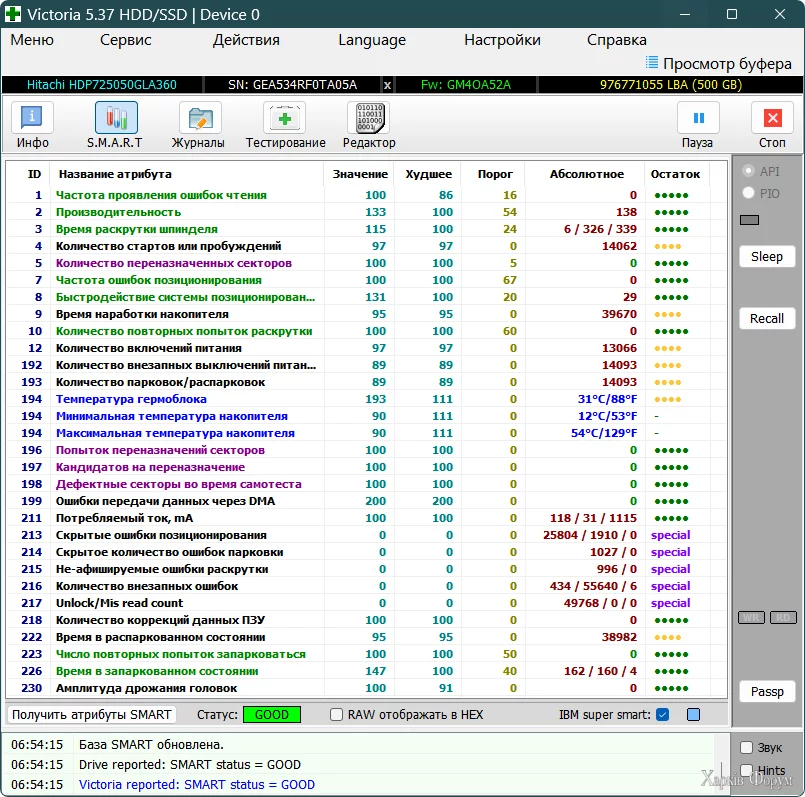Click the blue square next to IBM super smart
Viewport: 805px width, 797px height.
[x=693, y=715]
